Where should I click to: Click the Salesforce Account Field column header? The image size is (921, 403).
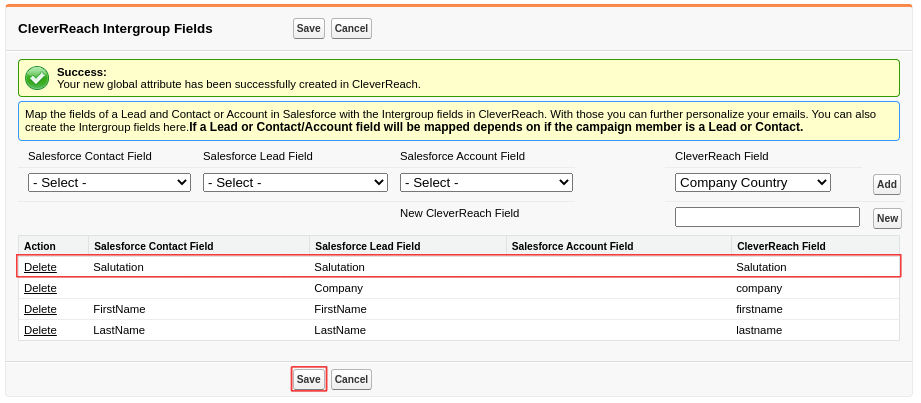pyautogui.click(x=573, y=246)
